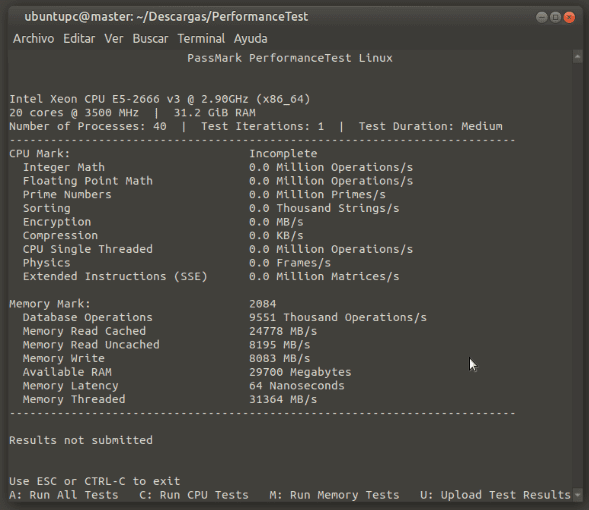Screen dimensions: 589x510
Task: Click the 'Compression' row label
Action: tap(60, 235)
